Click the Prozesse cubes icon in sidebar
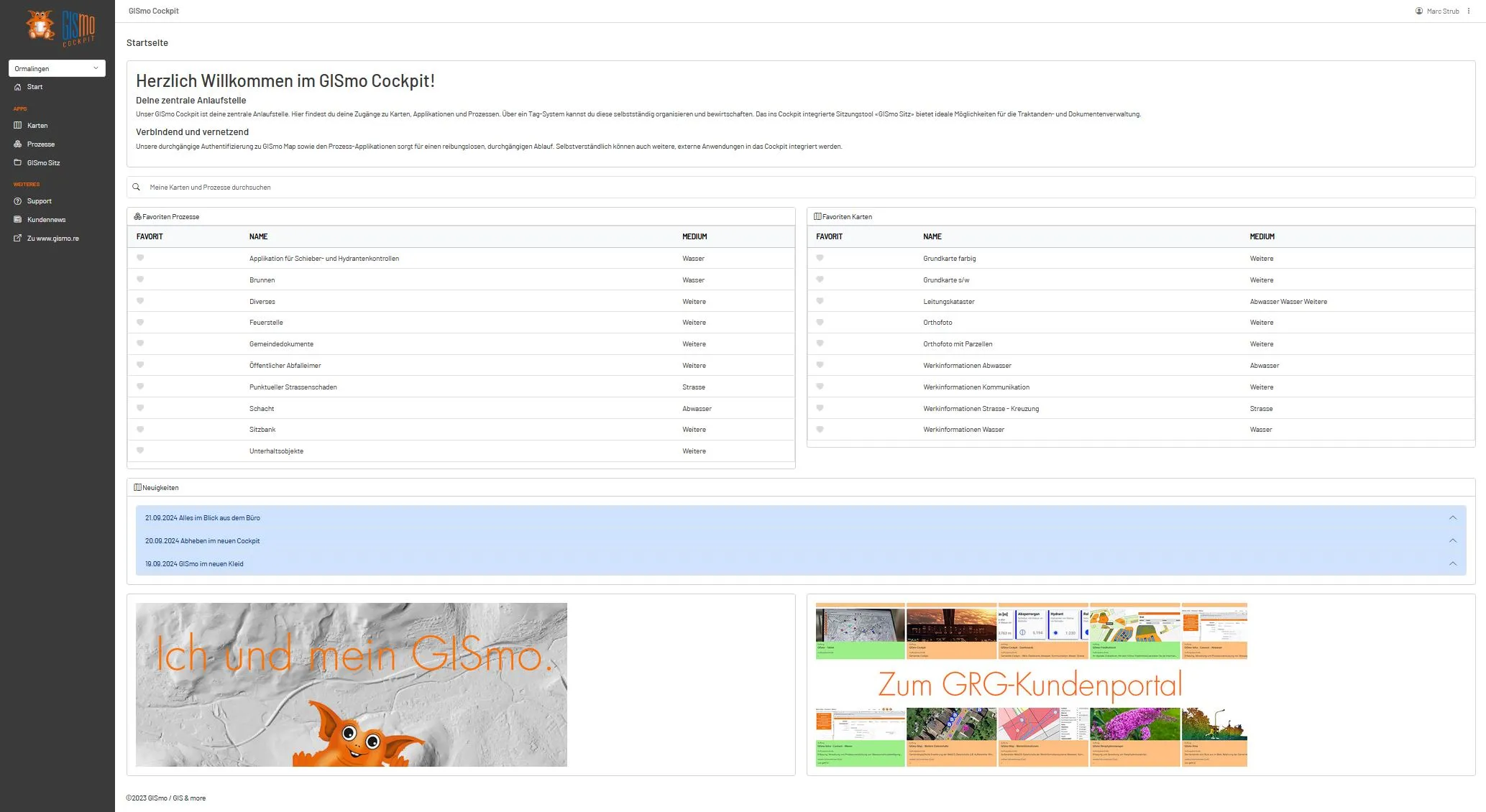This screenshot has height=812, width=1486. coord(18,144)
